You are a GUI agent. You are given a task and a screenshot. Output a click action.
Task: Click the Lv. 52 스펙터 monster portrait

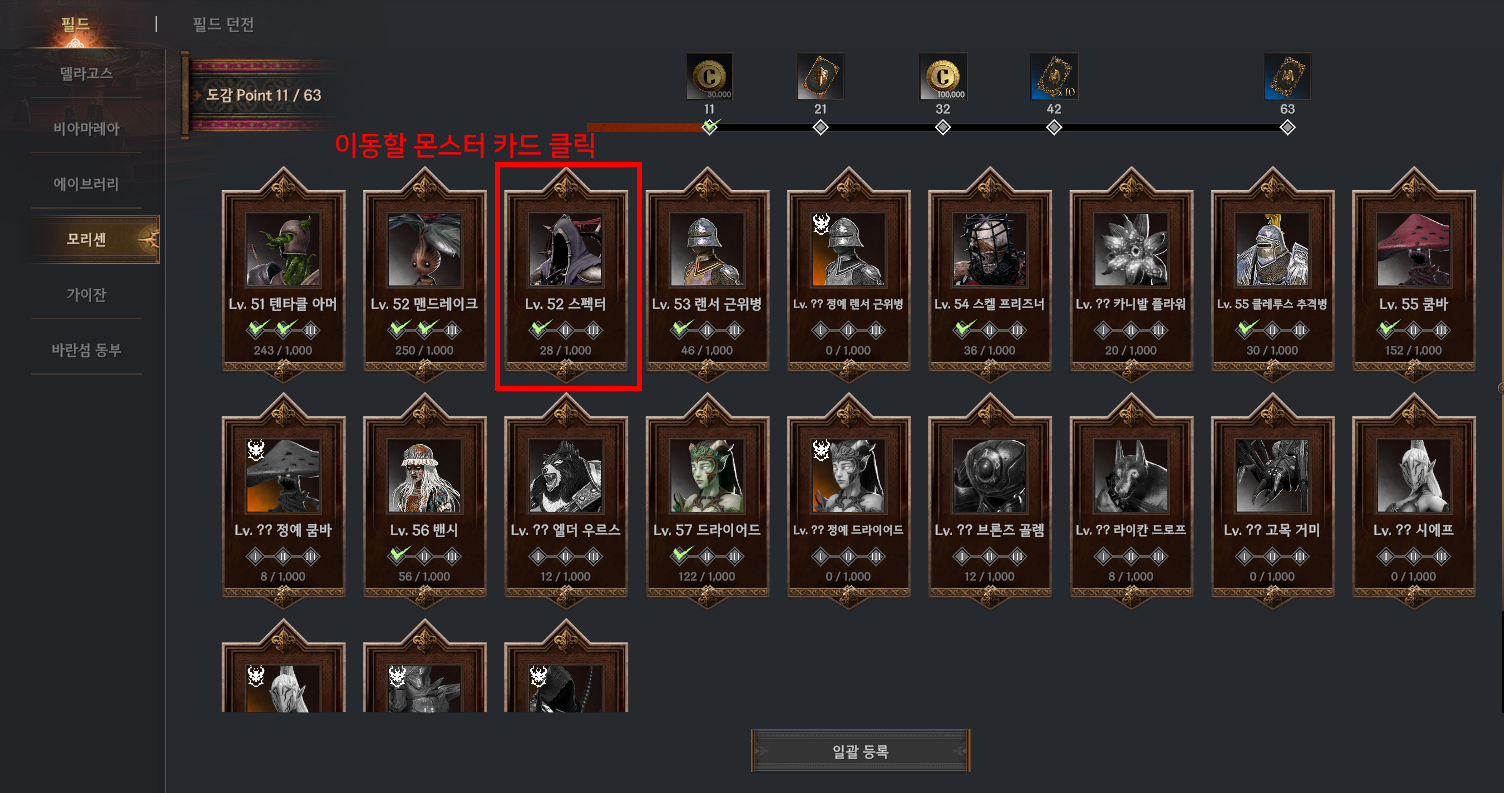click(567, 250)
